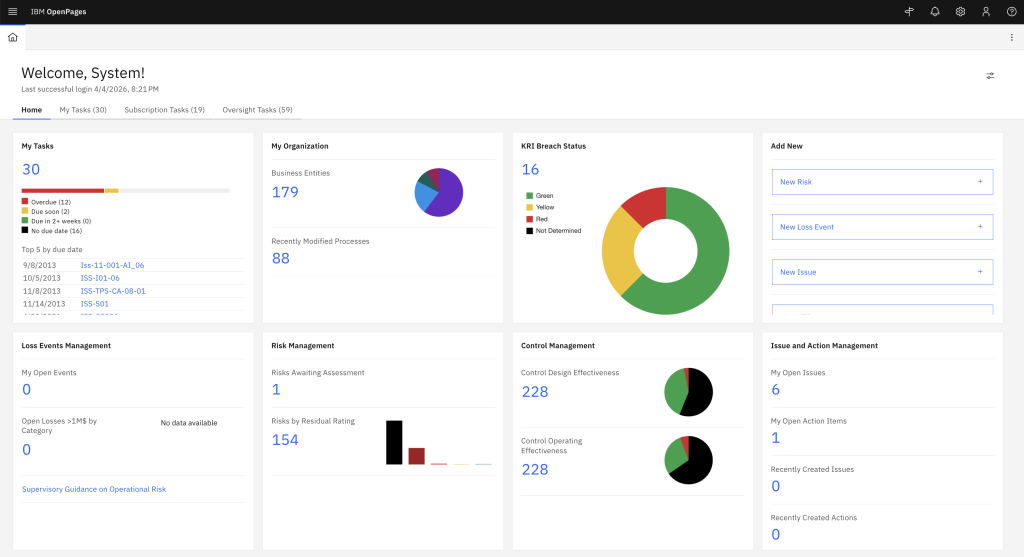
Task: Click the signpost guidance icon in header
Action: coord(909,12)
